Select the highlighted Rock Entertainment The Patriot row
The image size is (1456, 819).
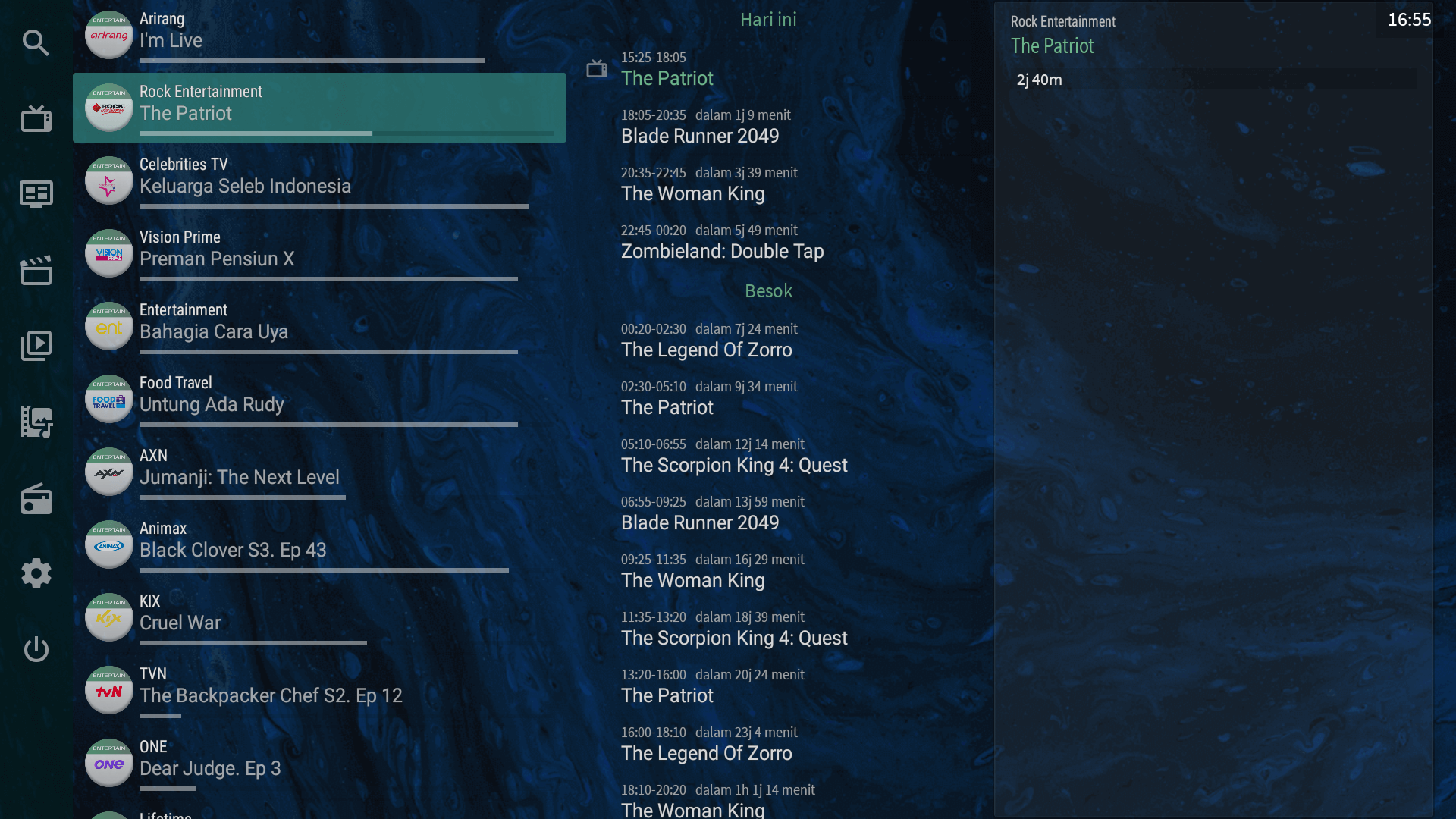click(x=319, y=108)
